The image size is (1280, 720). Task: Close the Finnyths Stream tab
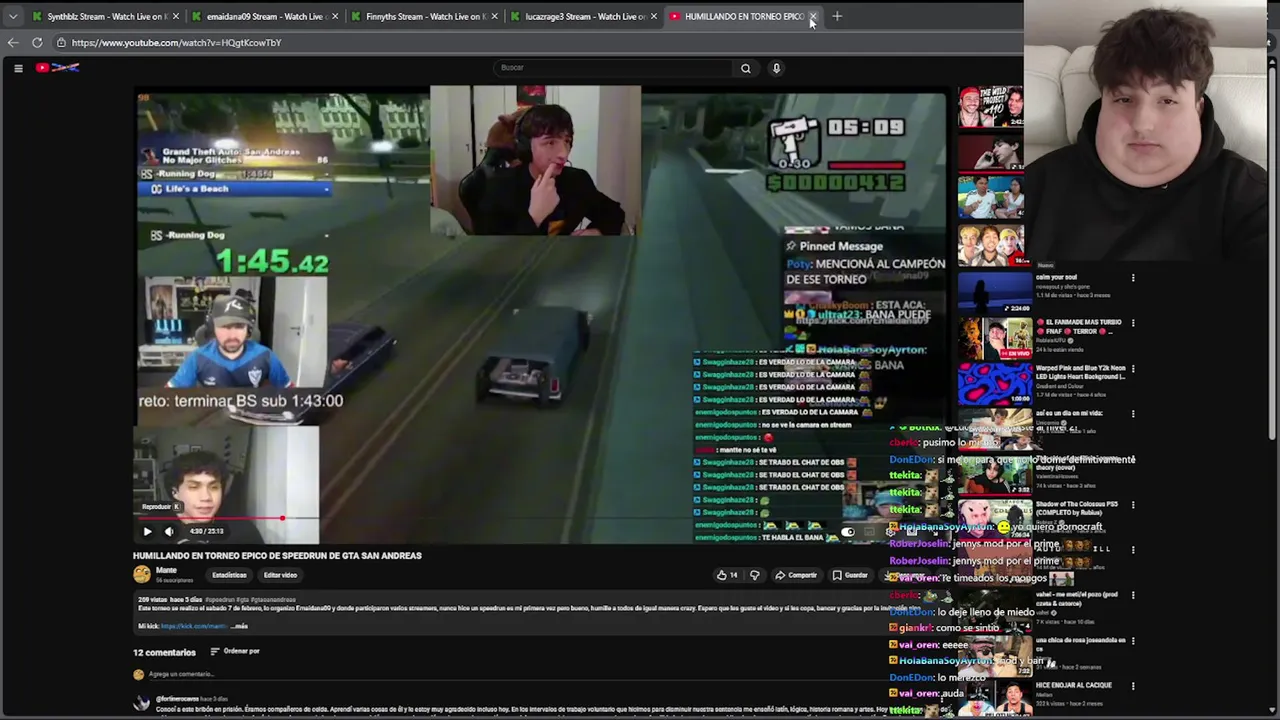(x=494, y=16)
